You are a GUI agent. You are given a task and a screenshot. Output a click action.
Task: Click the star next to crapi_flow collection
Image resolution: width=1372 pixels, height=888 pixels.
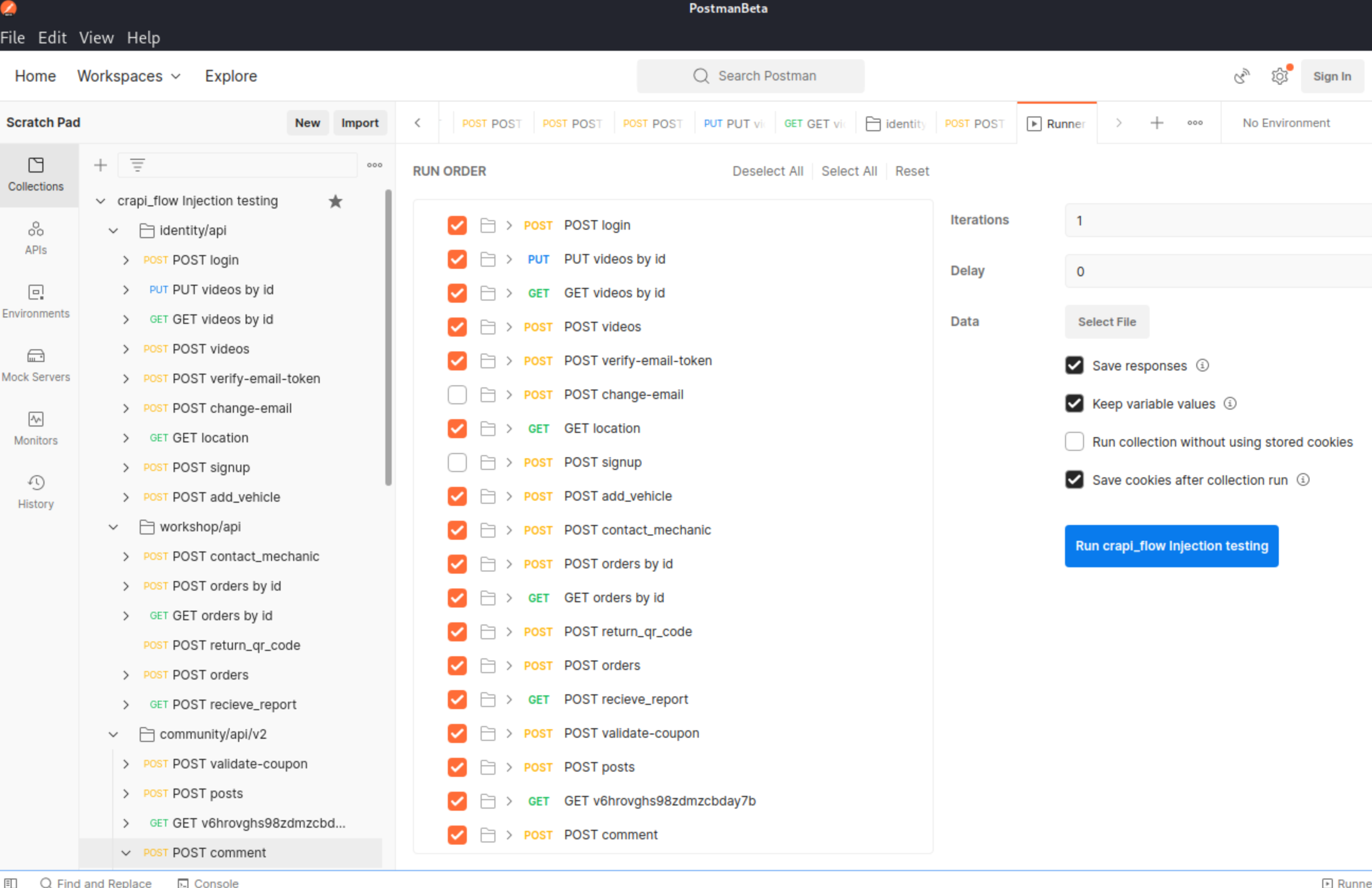(336, 201)
